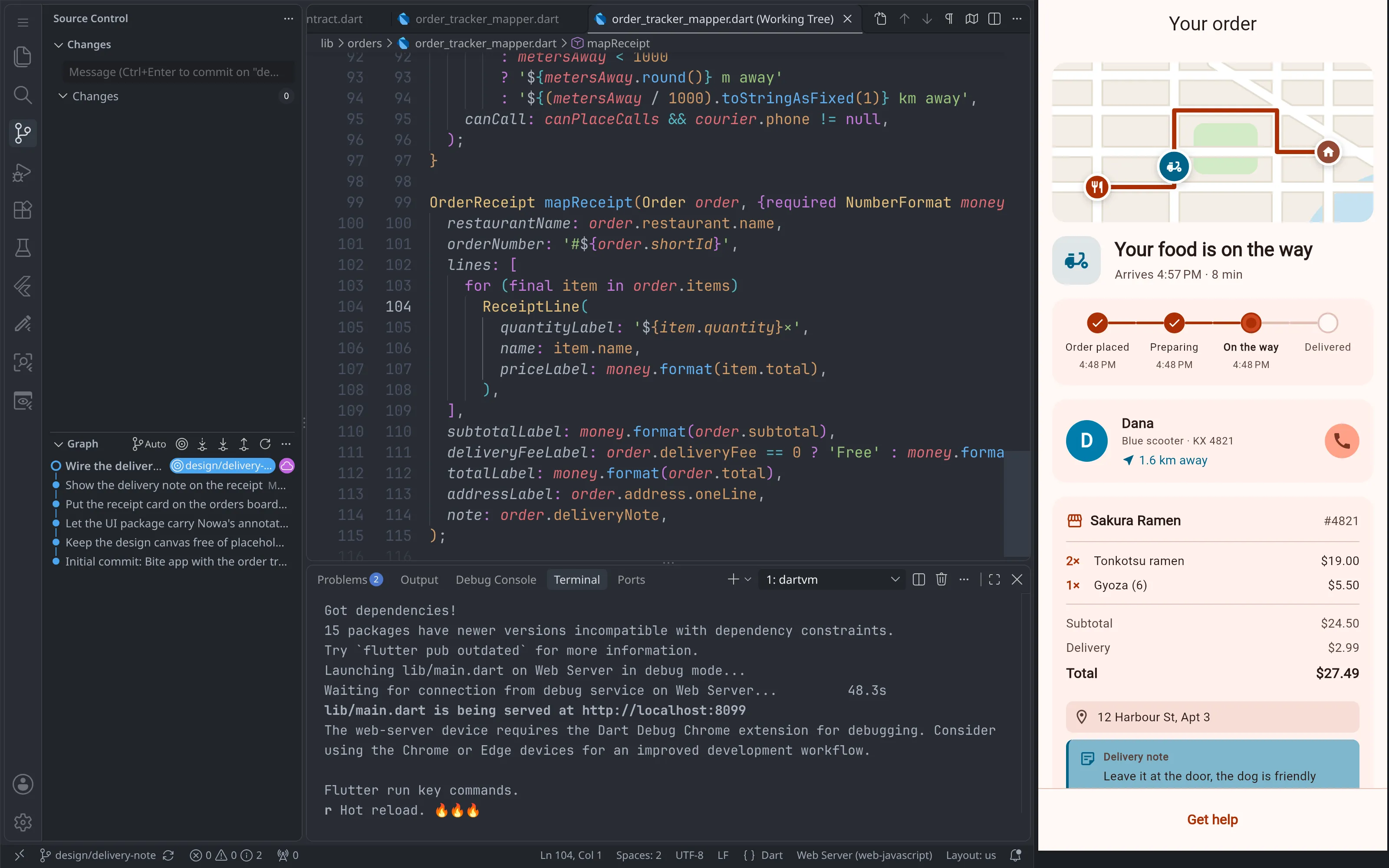Viewport: 1389px width, 868px height.
Task: Open the Accounts menu icon
Action: pyautogui.click(x=23, y=784)
